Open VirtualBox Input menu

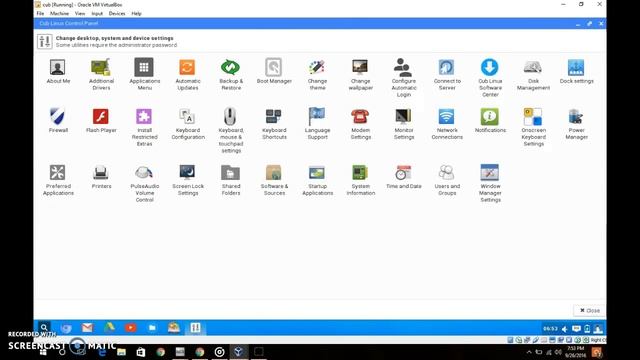[97, 13]
